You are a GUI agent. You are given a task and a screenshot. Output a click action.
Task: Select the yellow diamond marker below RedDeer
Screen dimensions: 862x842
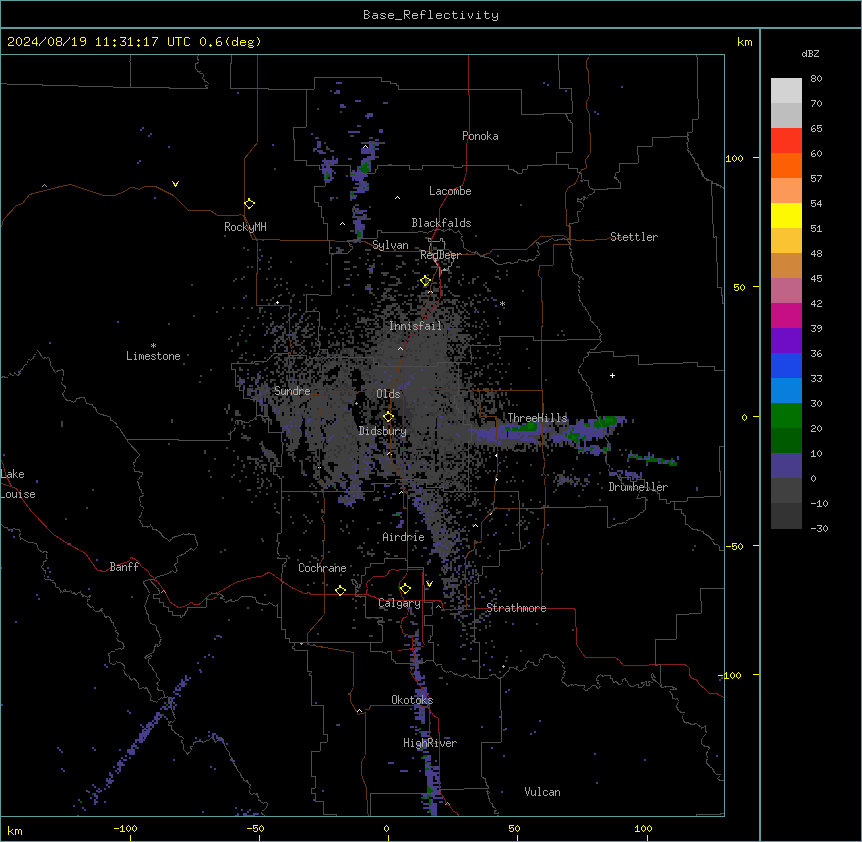426,281
